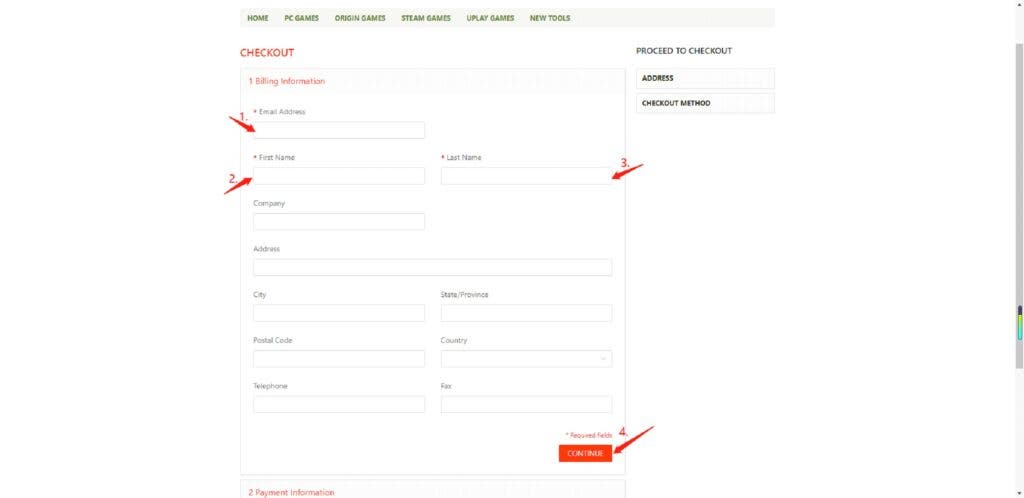Screen dimensions: 1024x498
Task: Click the Telephone input field
Action: [339, 405]
